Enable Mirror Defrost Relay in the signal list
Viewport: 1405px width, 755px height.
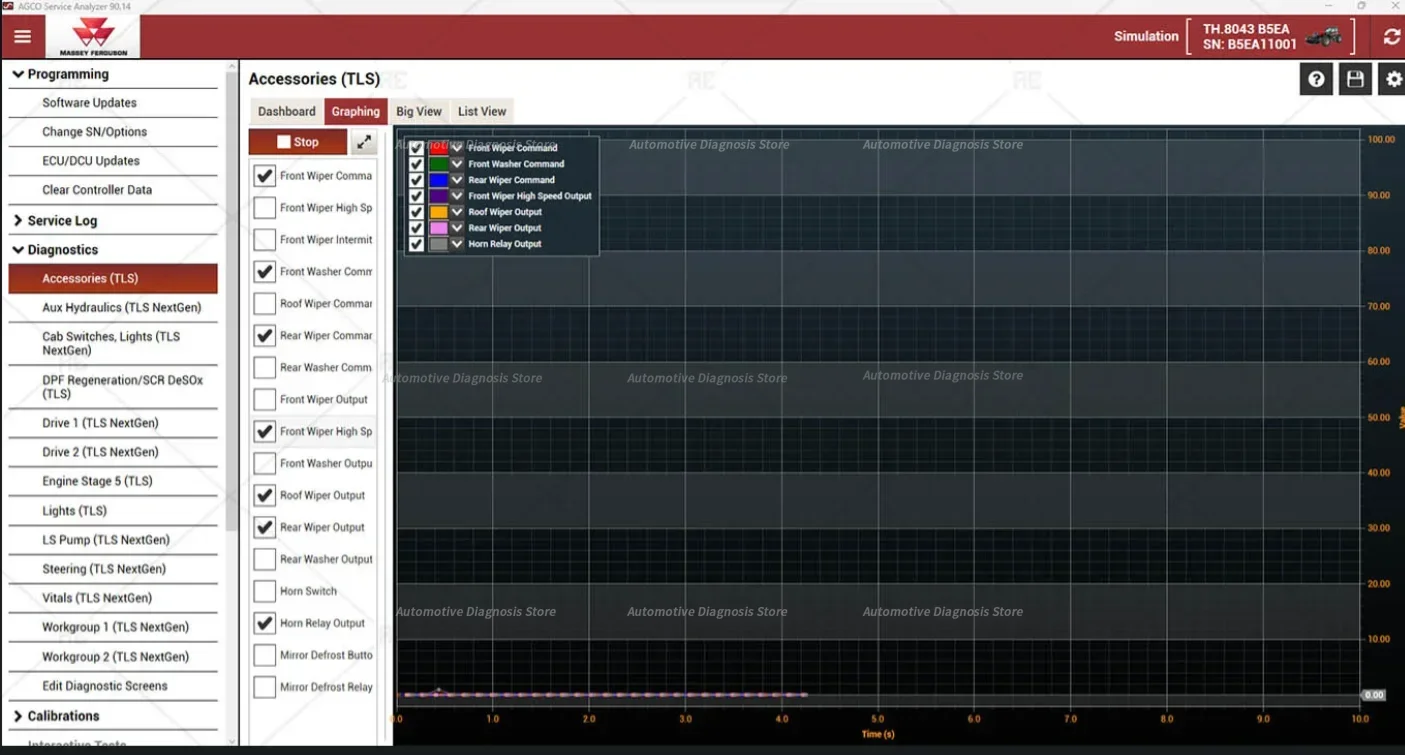tap(264, 688)
